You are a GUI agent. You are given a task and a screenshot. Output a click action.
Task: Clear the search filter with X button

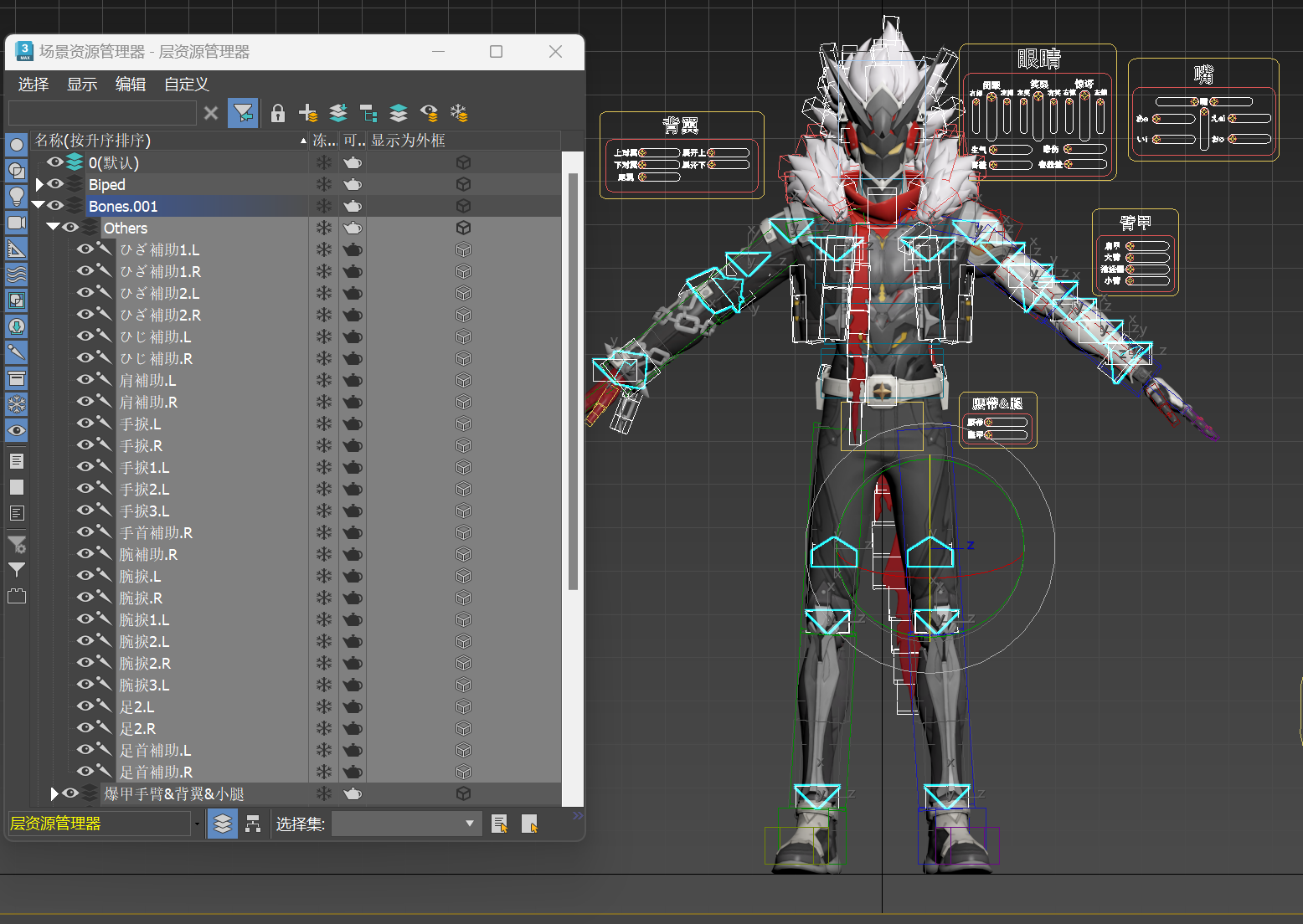(211, 113)
